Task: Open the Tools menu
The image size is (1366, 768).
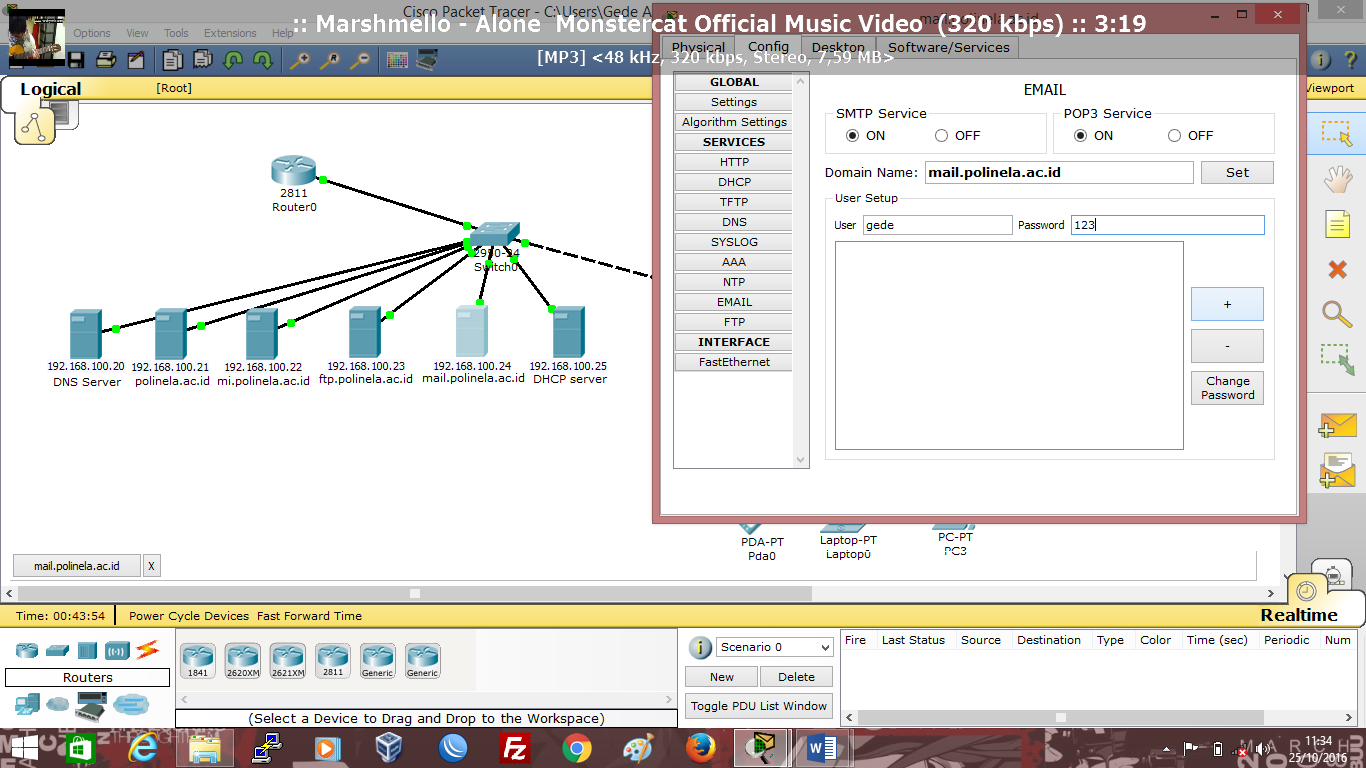Action: pos(176,33)
